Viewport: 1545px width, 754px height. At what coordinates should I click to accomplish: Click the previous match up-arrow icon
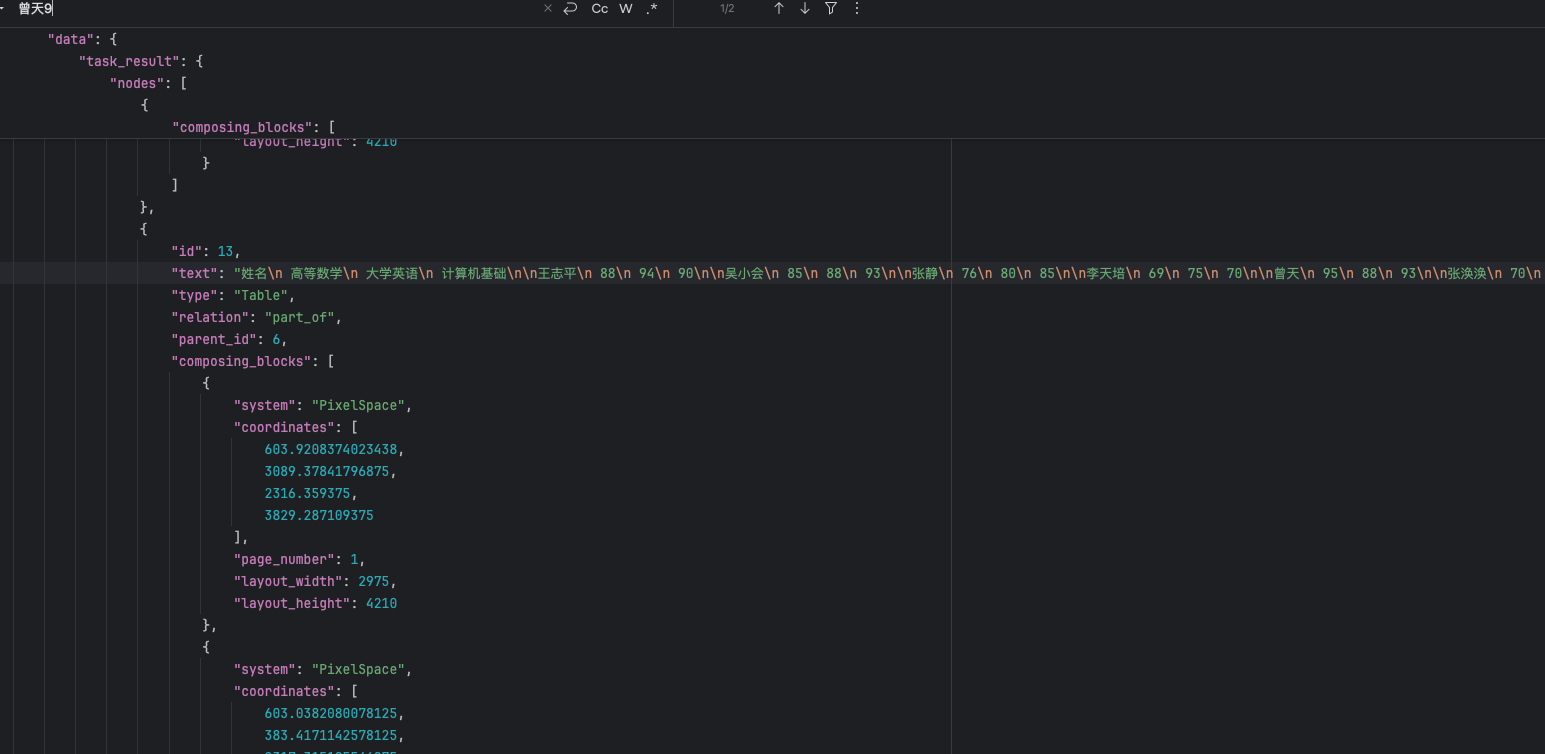pyautogui.click(x=779, y=9)
